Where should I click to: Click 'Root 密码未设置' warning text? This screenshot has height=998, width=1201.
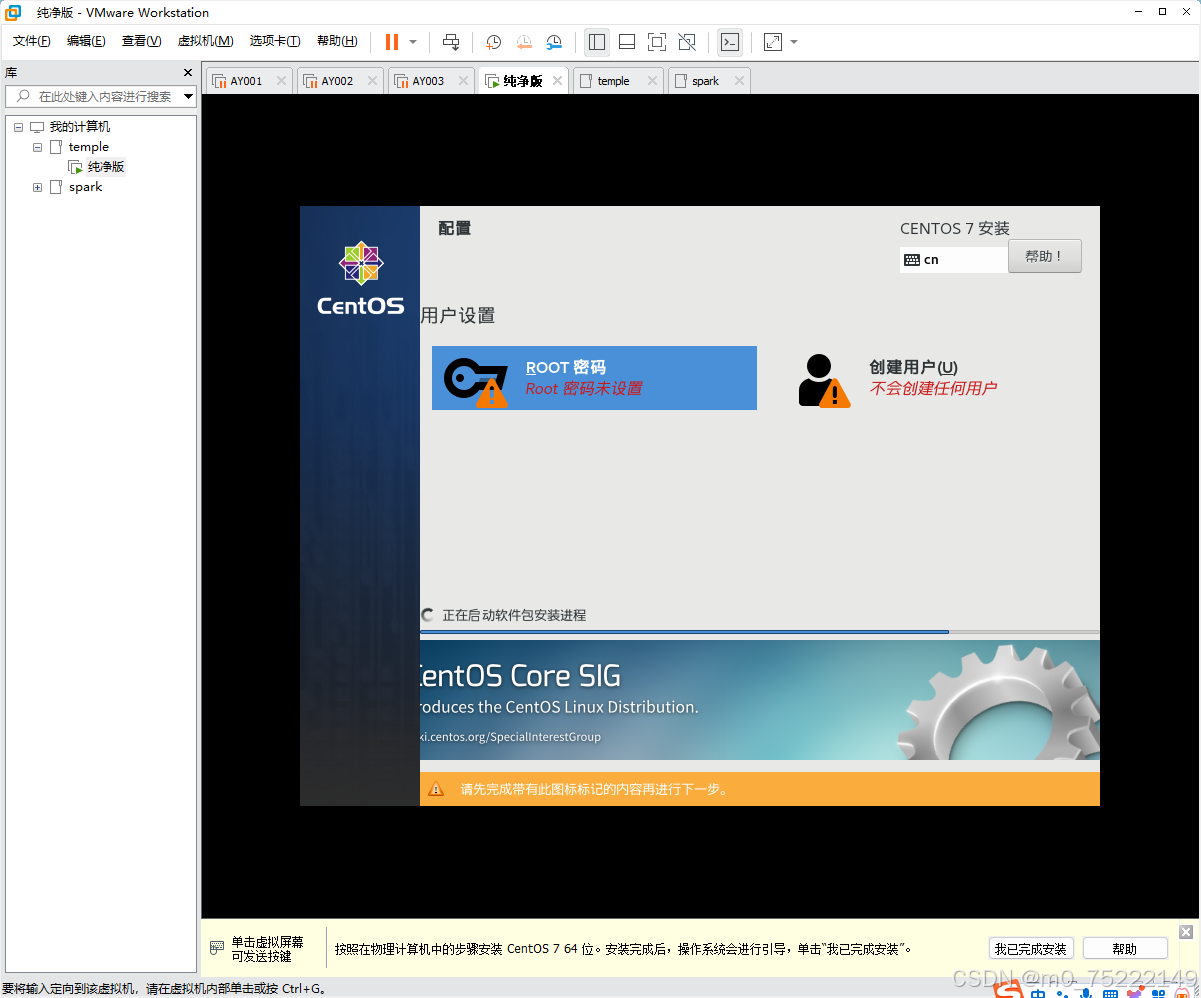click(x=584, y=389)
